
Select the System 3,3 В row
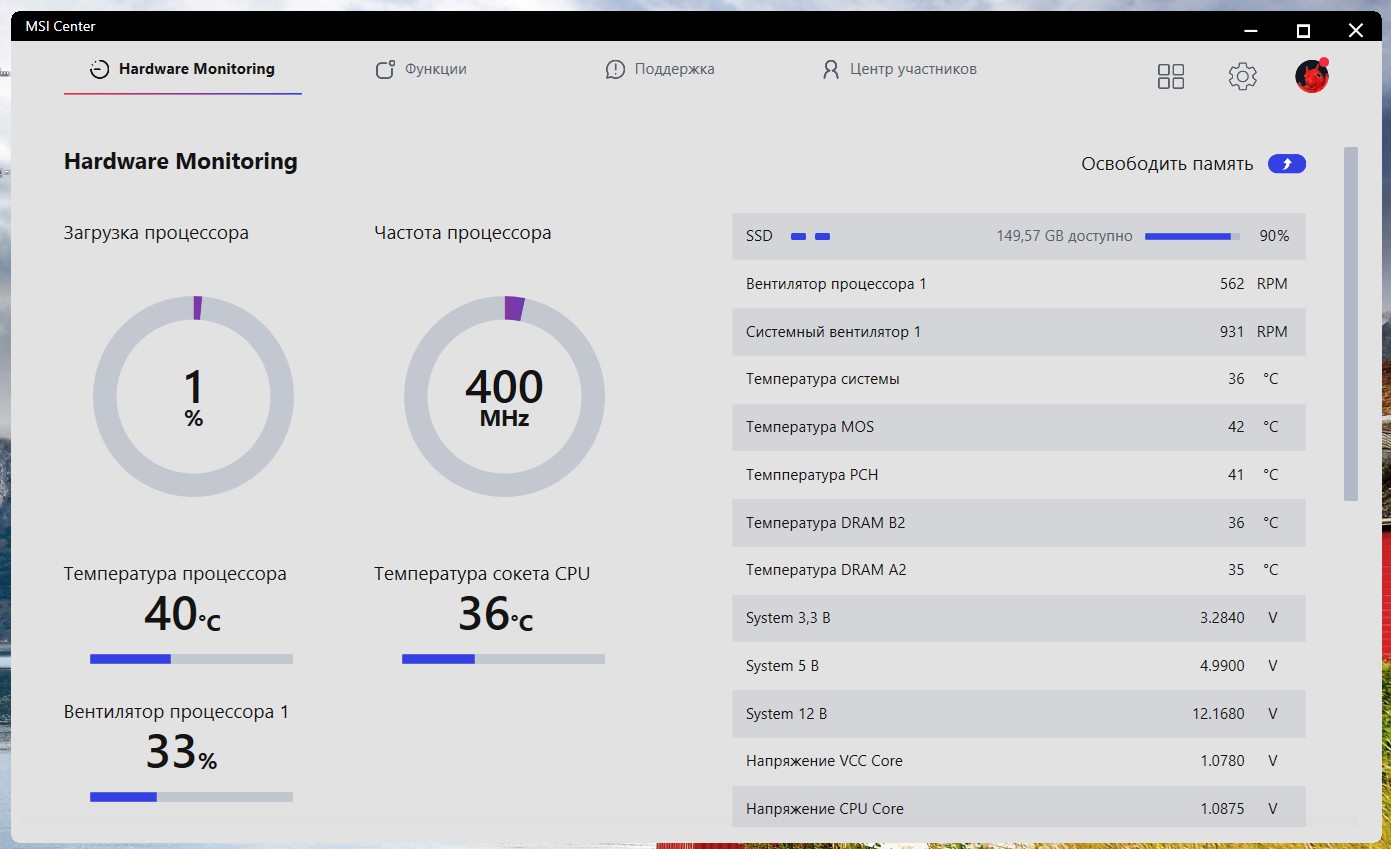1018,618
